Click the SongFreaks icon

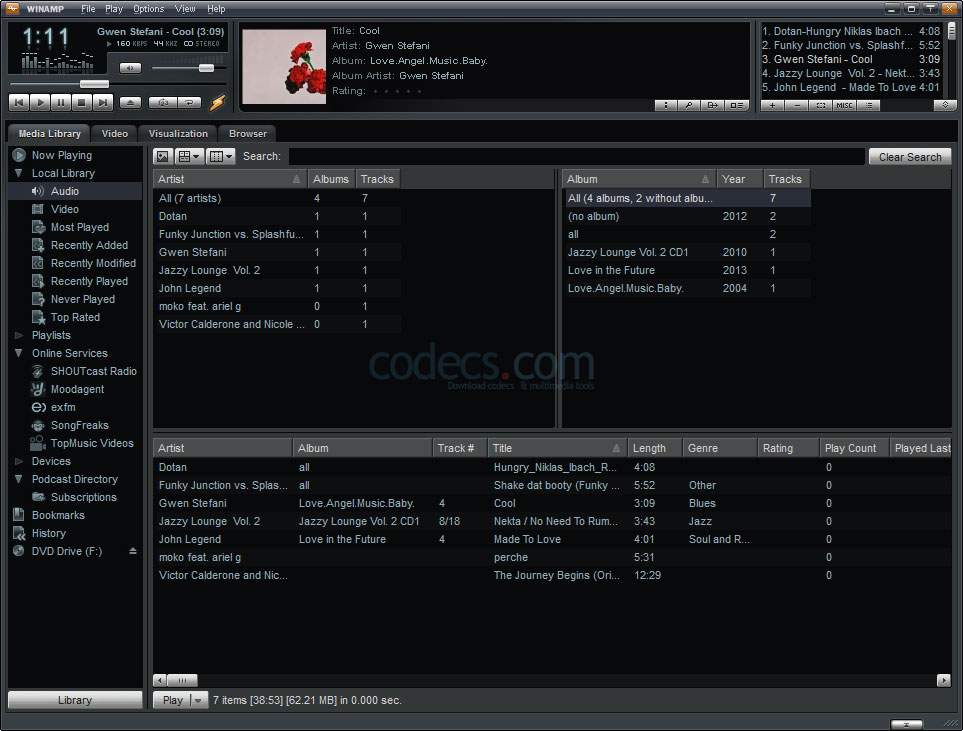(38, 425)
